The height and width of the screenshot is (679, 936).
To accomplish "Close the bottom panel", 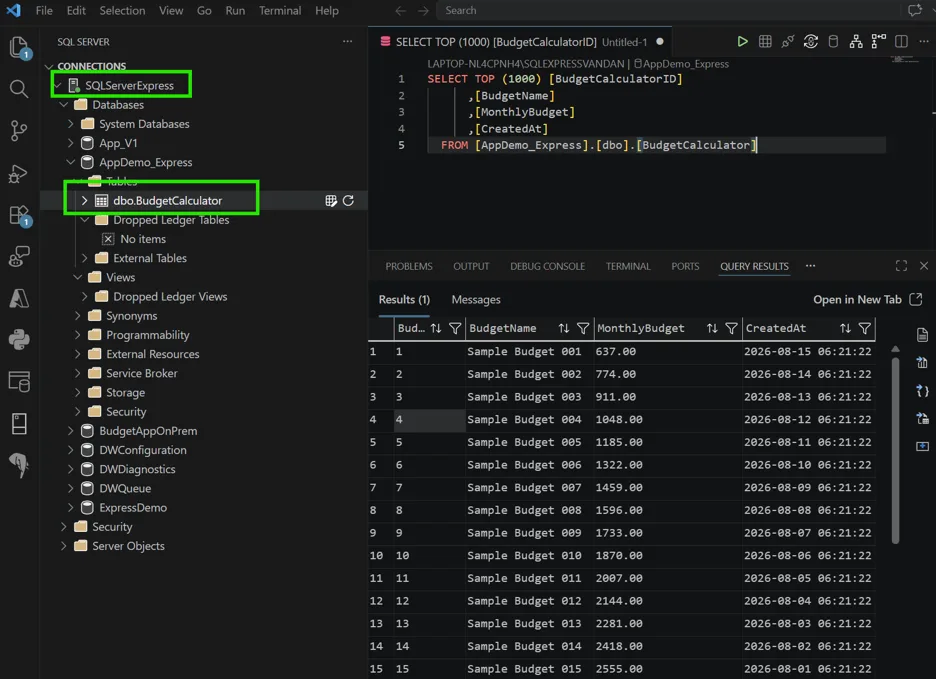I will (x=924, y=266).
